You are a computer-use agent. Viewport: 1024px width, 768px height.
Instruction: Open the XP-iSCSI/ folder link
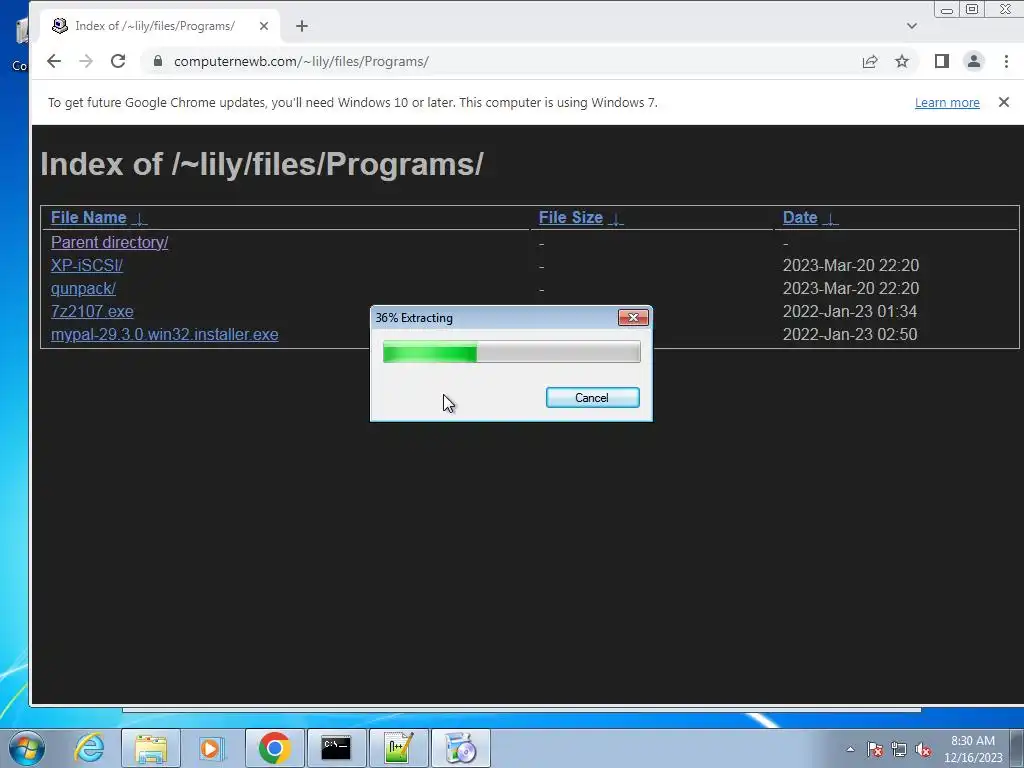point(87,265)
